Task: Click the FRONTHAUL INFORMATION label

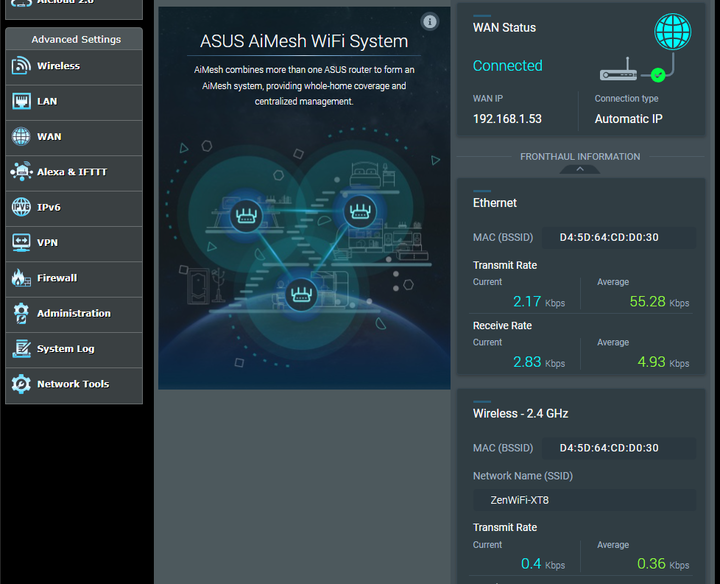Action: pos(580,157)
